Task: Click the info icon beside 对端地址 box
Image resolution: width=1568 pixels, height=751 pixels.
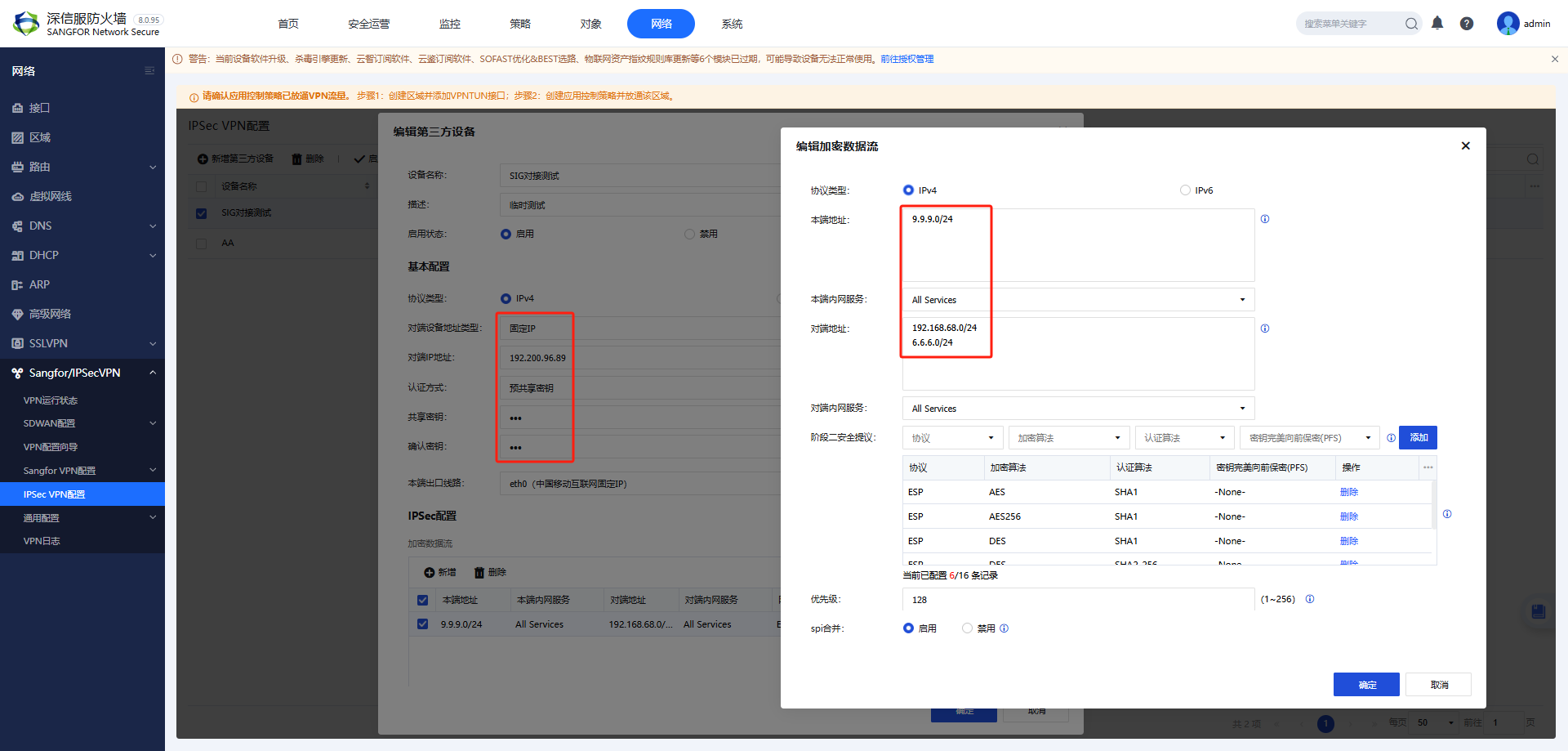Action: pos(1265,329)
